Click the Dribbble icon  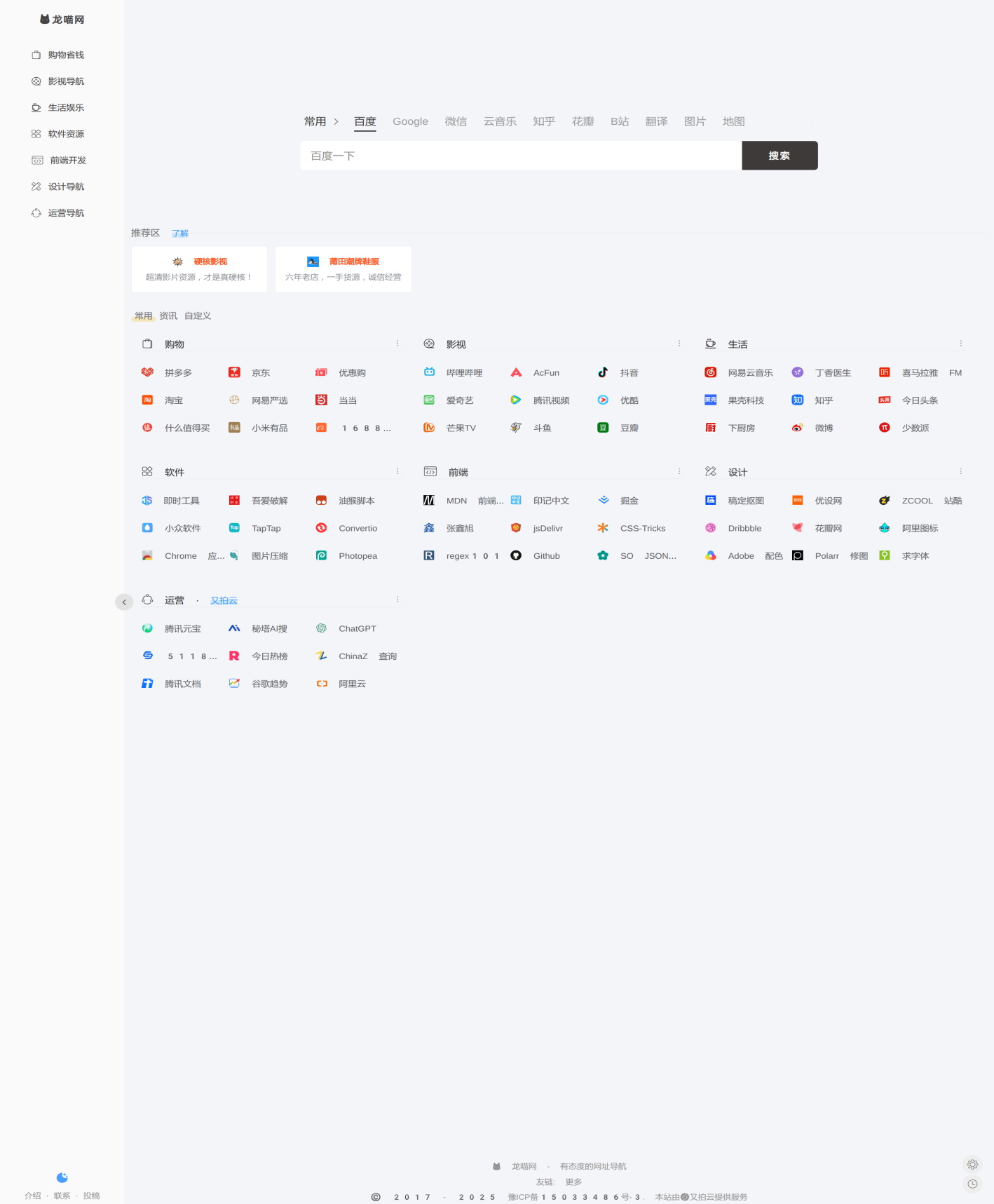[x=710, y=528]
